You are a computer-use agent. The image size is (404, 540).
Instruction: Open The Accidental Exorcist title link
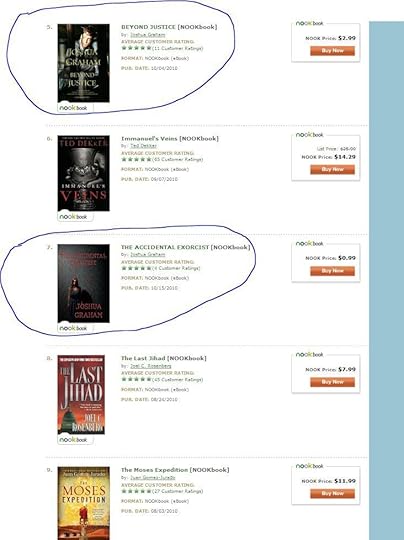click(185, 247)
